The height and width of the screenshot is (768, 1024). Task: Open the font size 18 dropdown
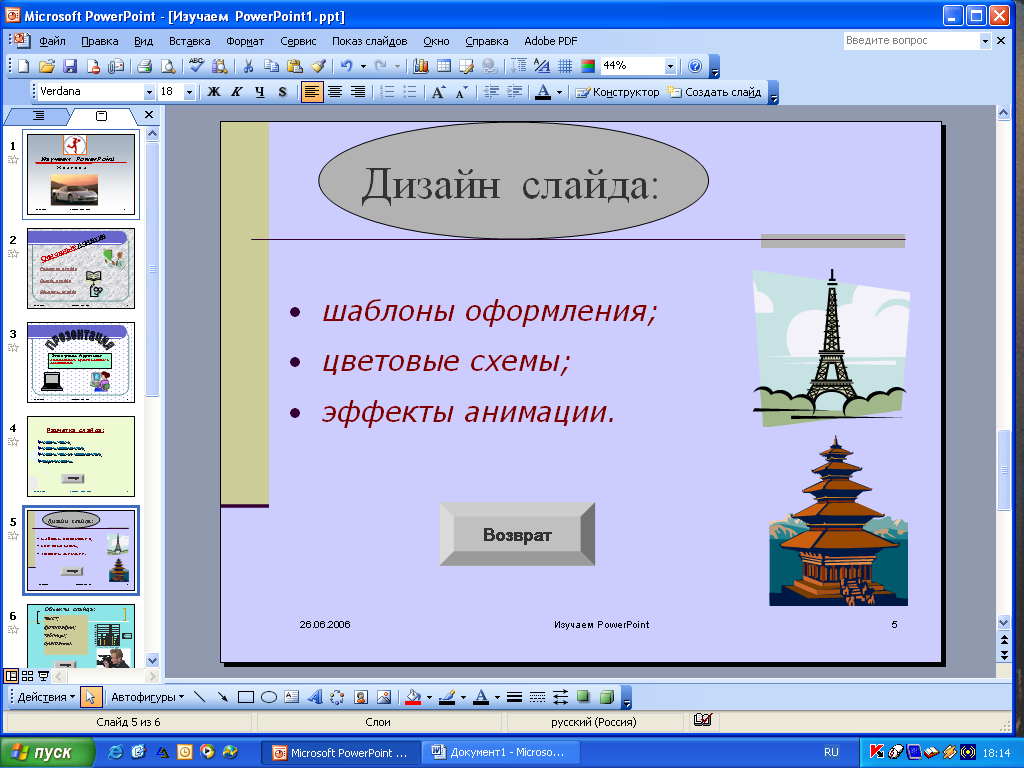(x=189, y=92)
